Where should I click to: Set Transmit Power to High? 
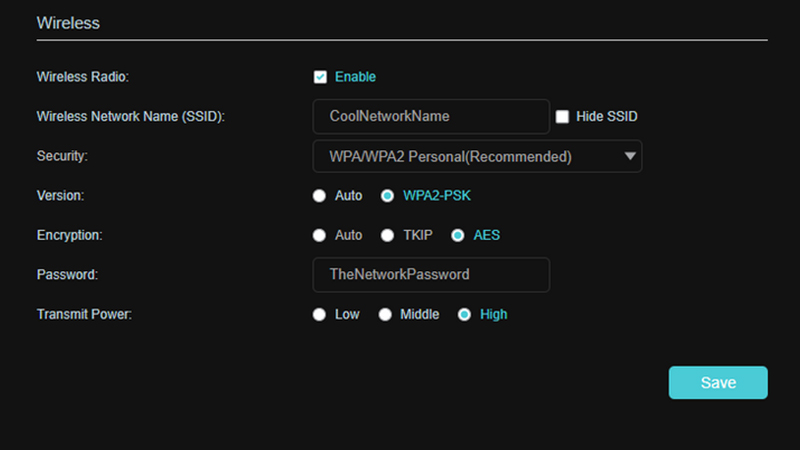tap(464, 314)
